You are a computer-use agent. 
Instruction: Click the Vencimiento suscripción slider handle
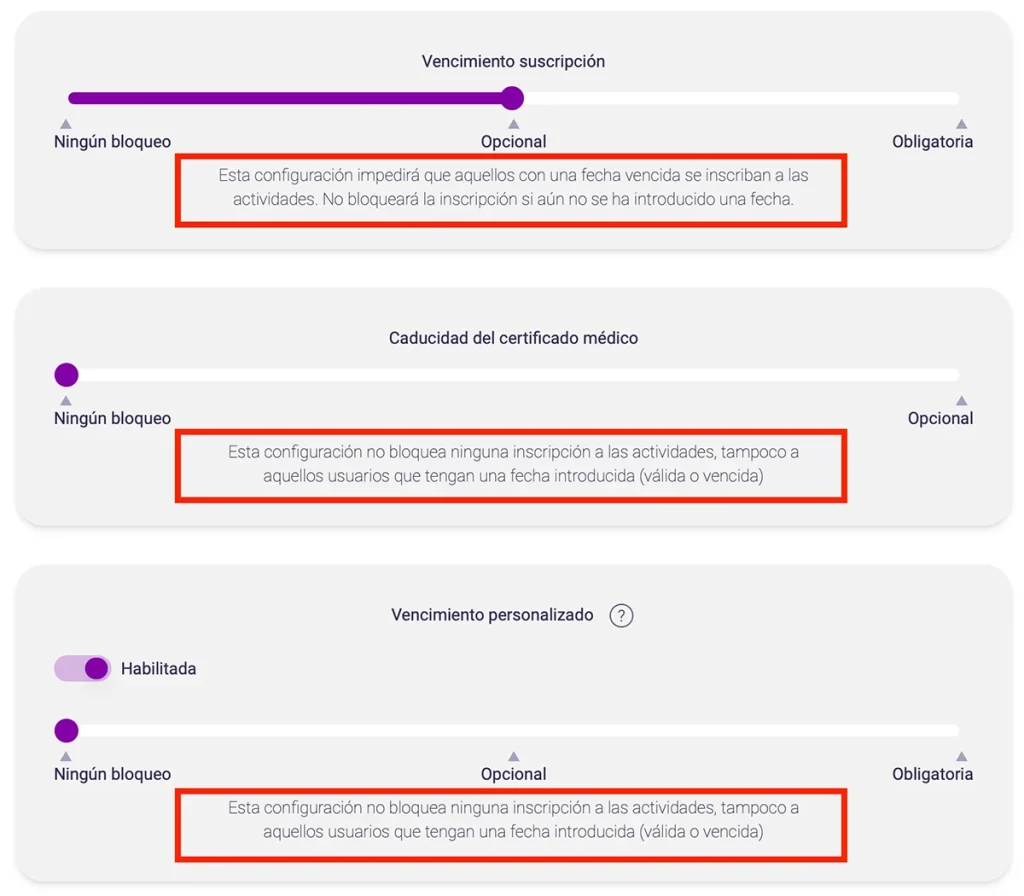tap(512, 98)
